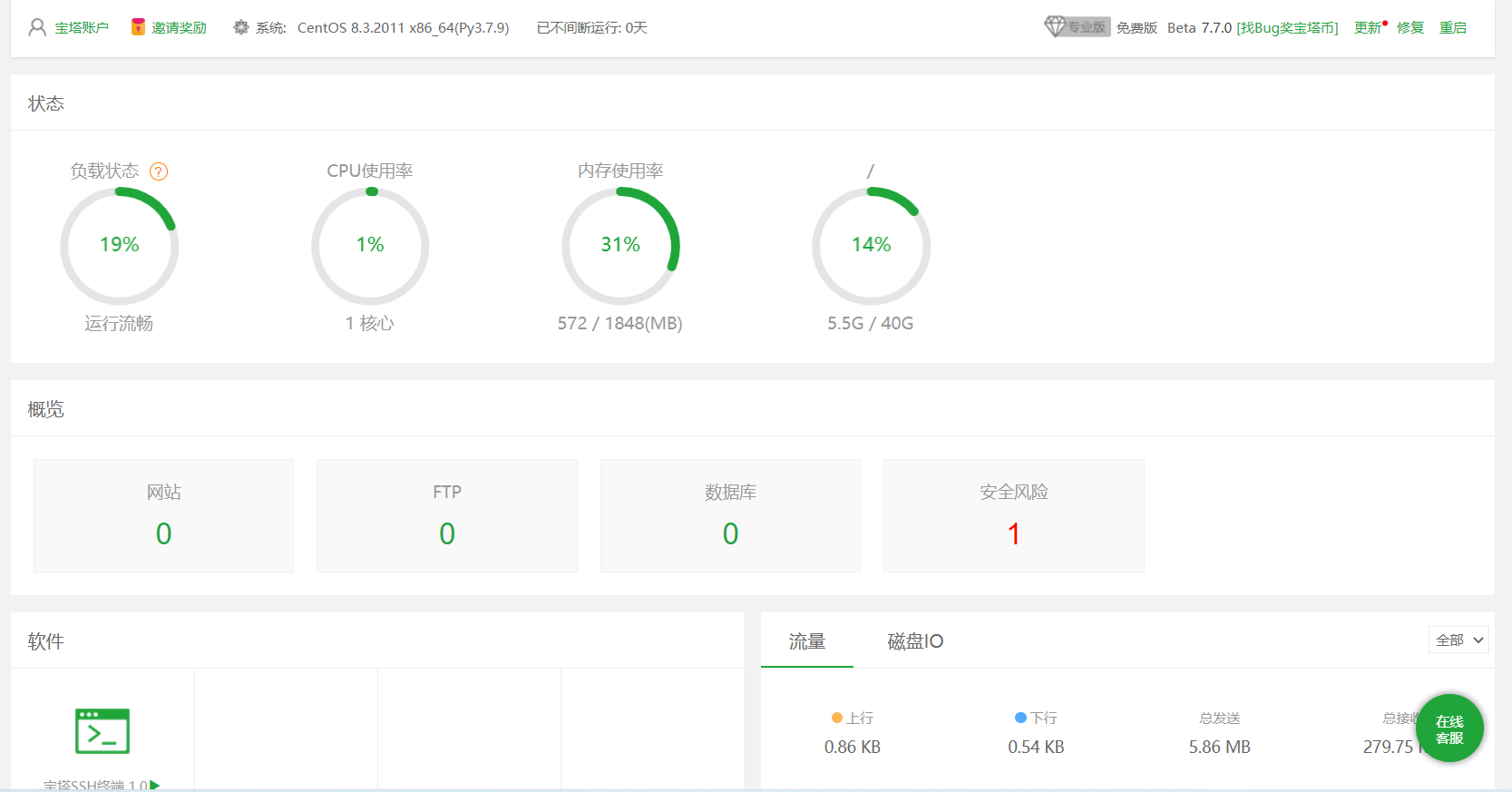Open the 全部 network dropdown
This screenshot has width=1512, height=792.
click(1458, 640)
